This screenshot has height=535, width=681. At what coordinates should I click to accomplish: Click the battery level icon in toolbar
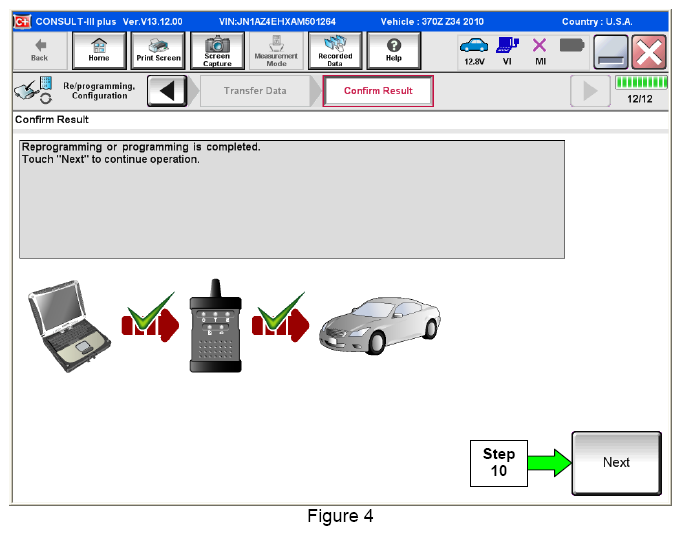pyautogui.click(x=572, y=48)
